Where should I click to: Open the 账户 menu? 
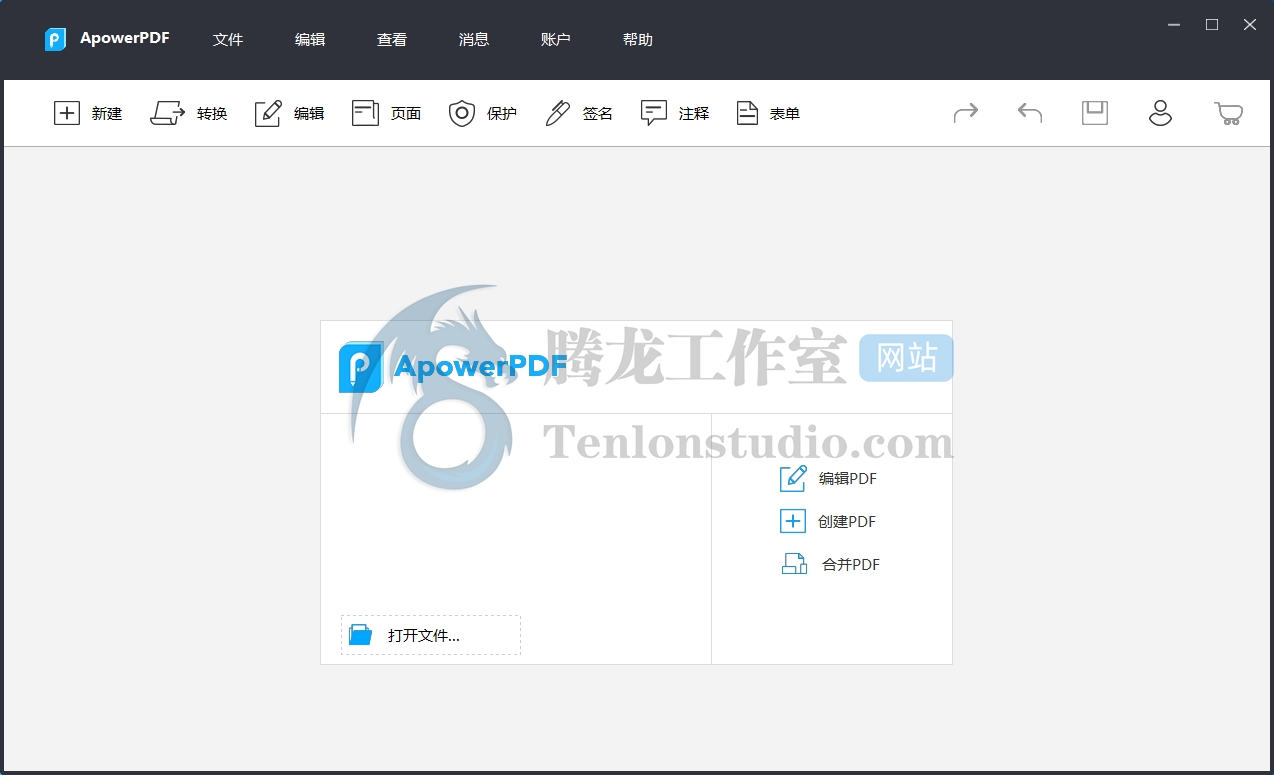[x=556, y=40]
